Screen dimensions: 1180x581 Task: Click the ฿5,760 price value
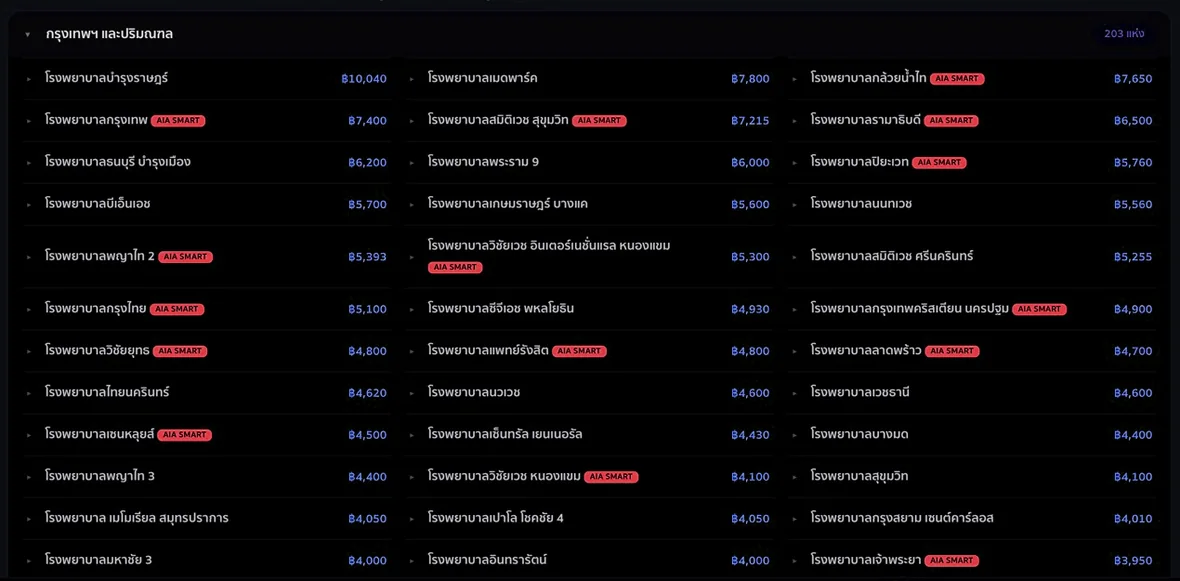[1133, 162]
